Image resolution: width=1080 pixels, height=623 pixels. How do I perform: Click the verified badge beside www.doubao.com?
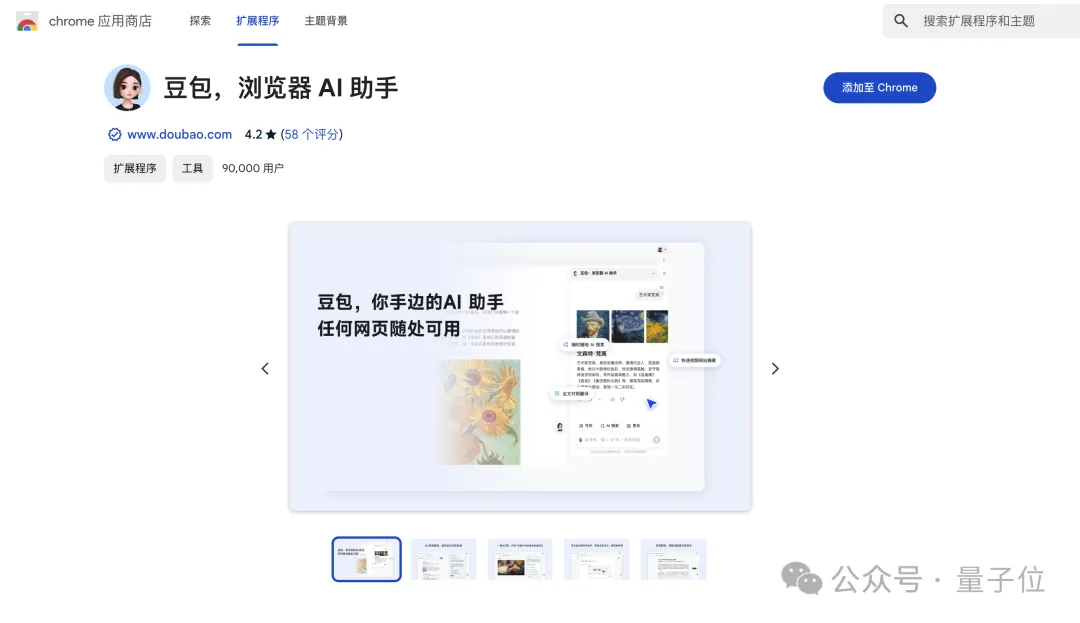tap(114, 134)
